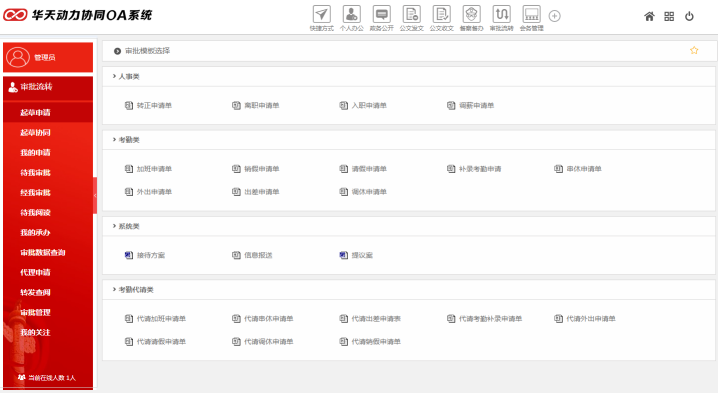
Task: Open the 串休申请单 form
Action: (578, 169)
